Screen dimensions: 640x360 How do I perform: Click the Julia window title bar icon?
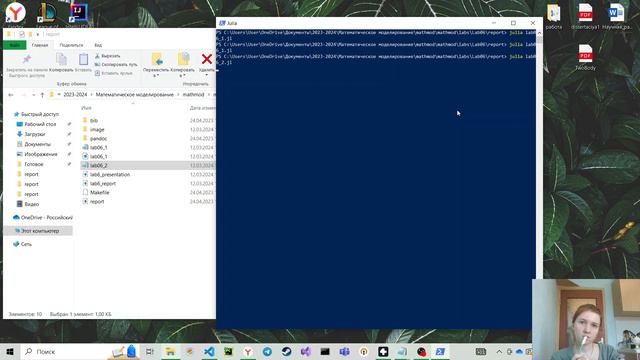222,23
